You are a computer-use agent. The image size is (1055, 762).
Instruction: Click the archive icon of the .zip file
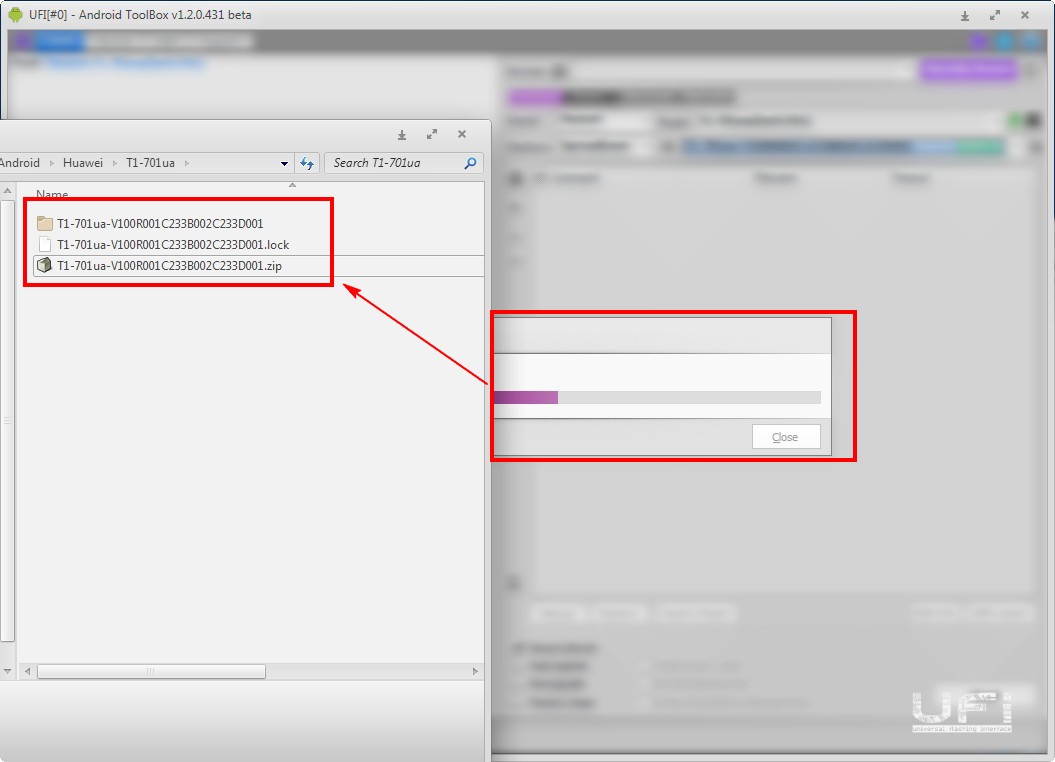(44, 265)
